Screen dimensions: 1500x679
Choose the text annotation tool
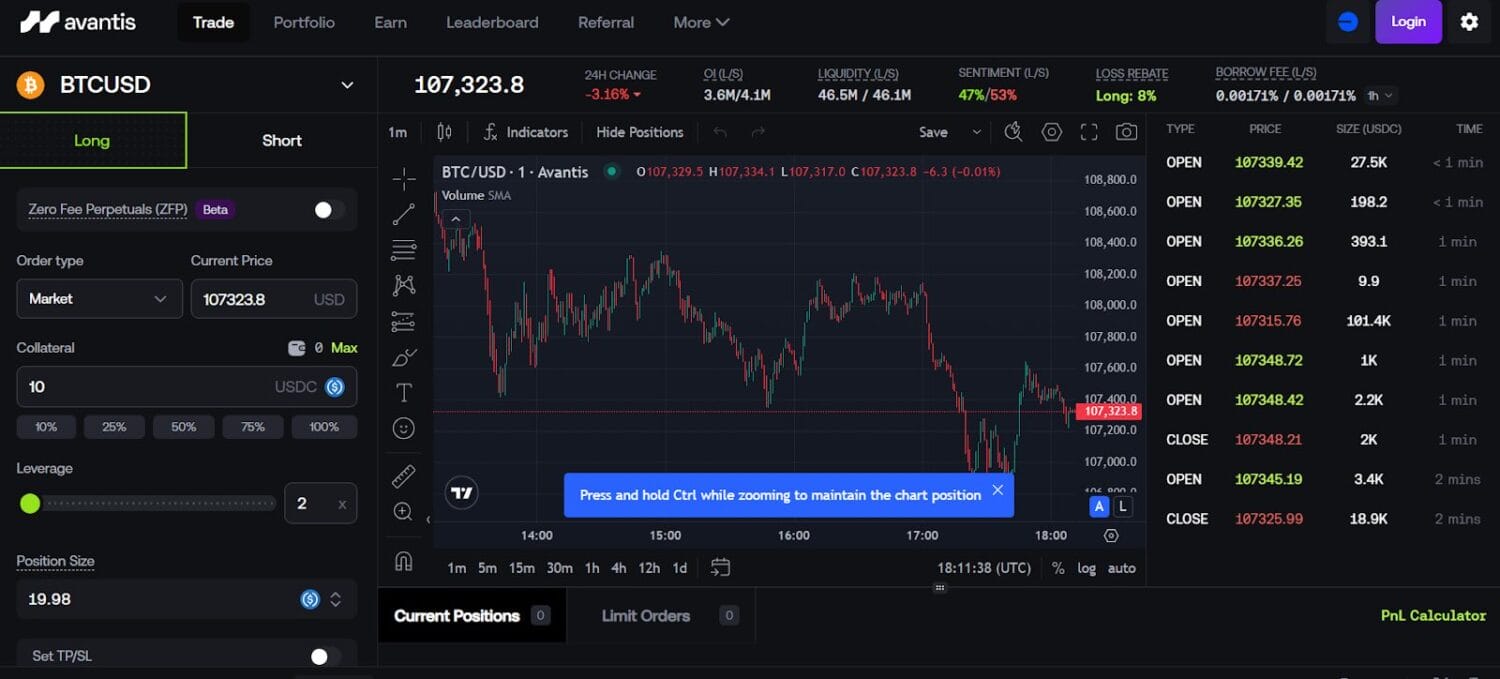point(404,392)
